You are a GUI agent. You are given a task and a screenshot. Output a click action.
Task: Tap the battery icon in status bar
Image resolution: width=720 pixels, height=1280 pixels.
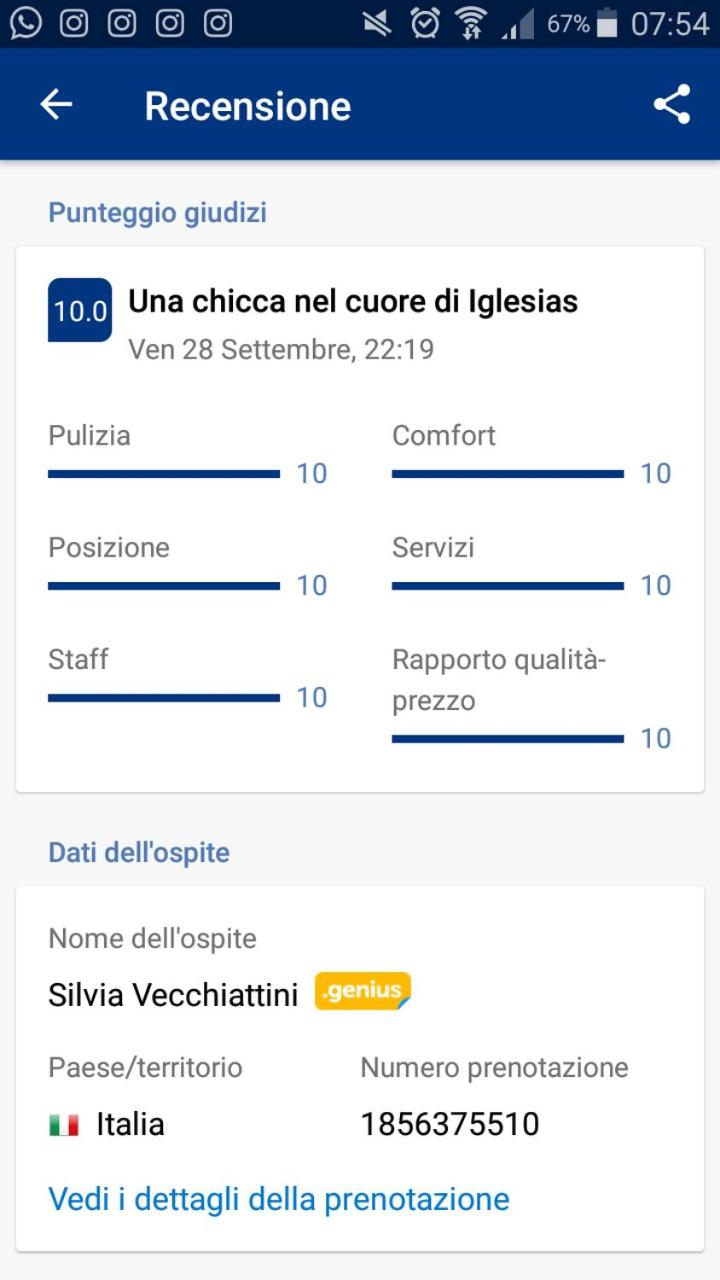tap(607, 24)
